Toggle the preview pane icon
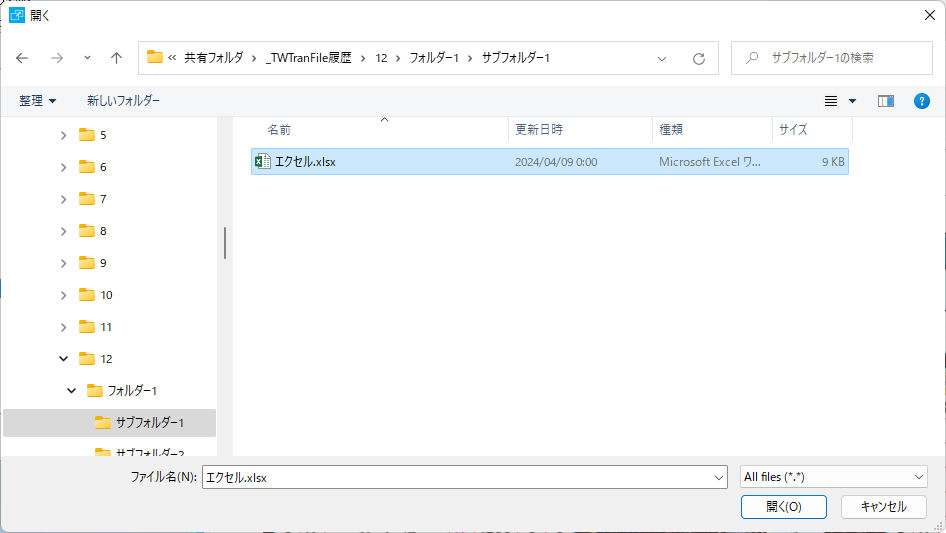This screenshot has width=946, height=533. pos(885,101)
